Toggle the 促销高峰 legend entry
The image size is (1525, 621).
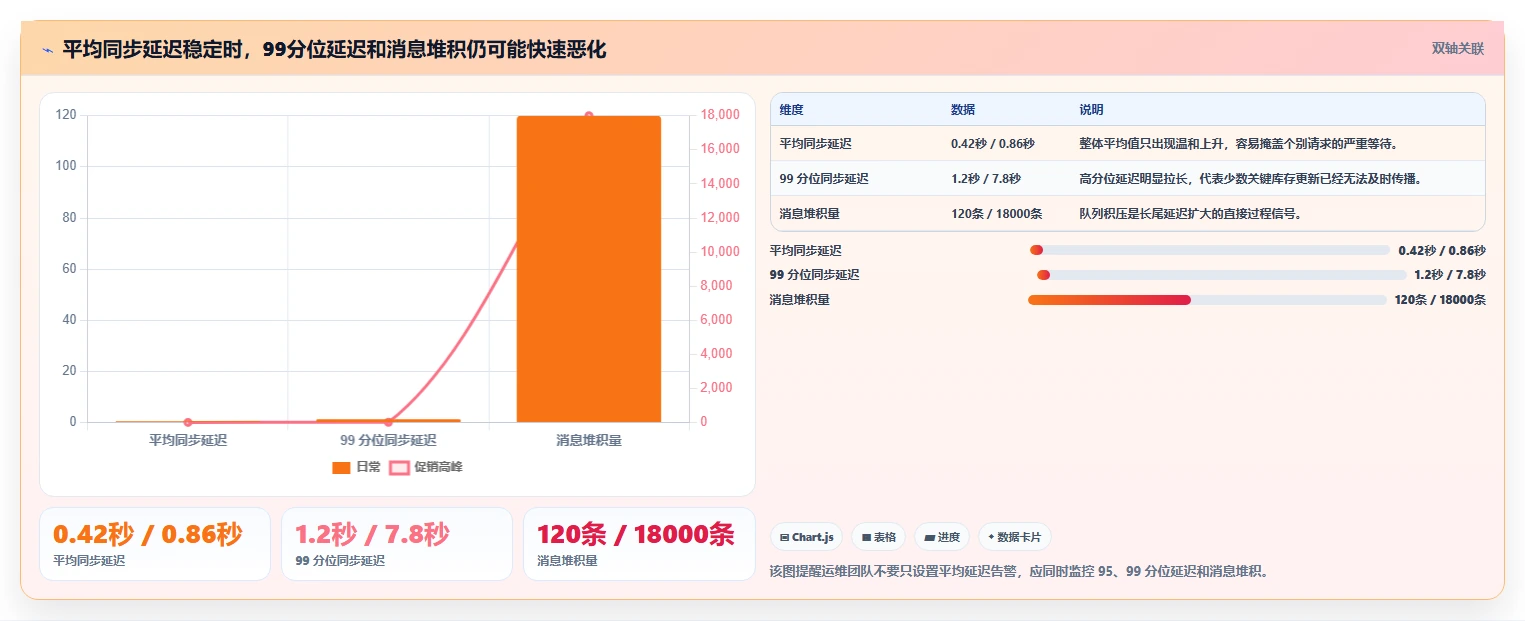426,467
